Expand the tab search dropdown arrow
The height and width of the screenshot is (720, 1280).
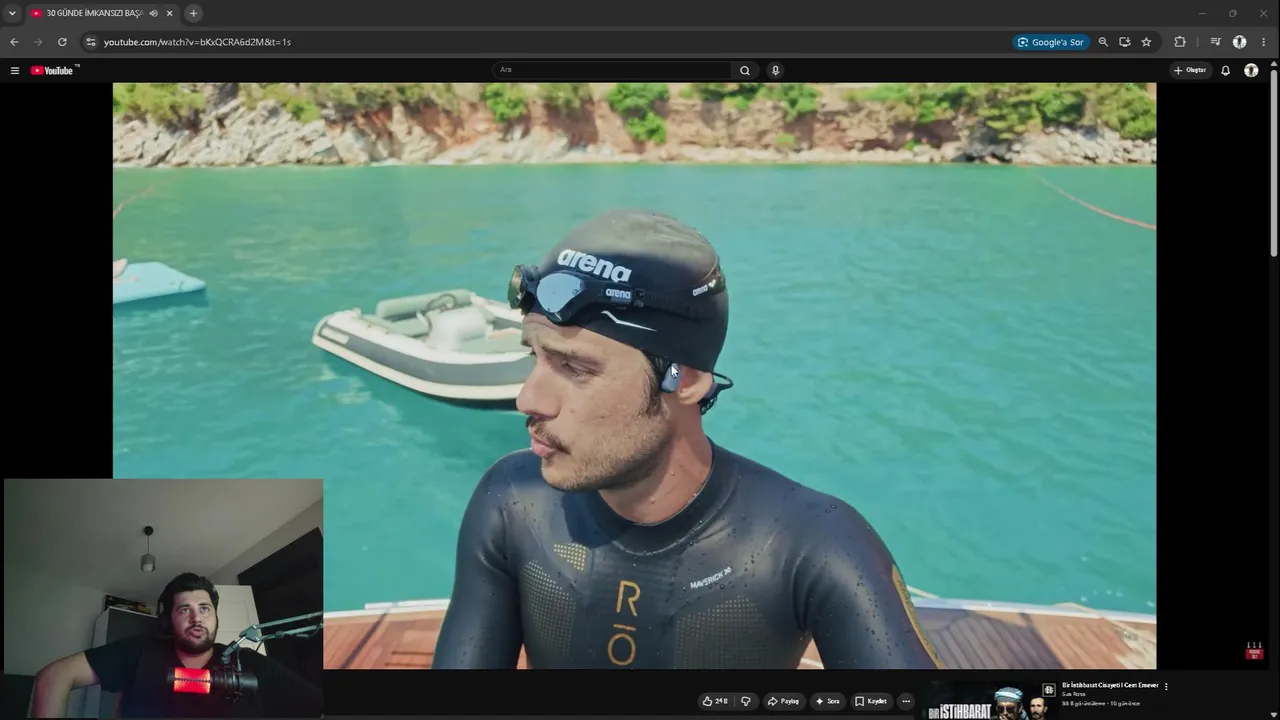click(12, 13)
